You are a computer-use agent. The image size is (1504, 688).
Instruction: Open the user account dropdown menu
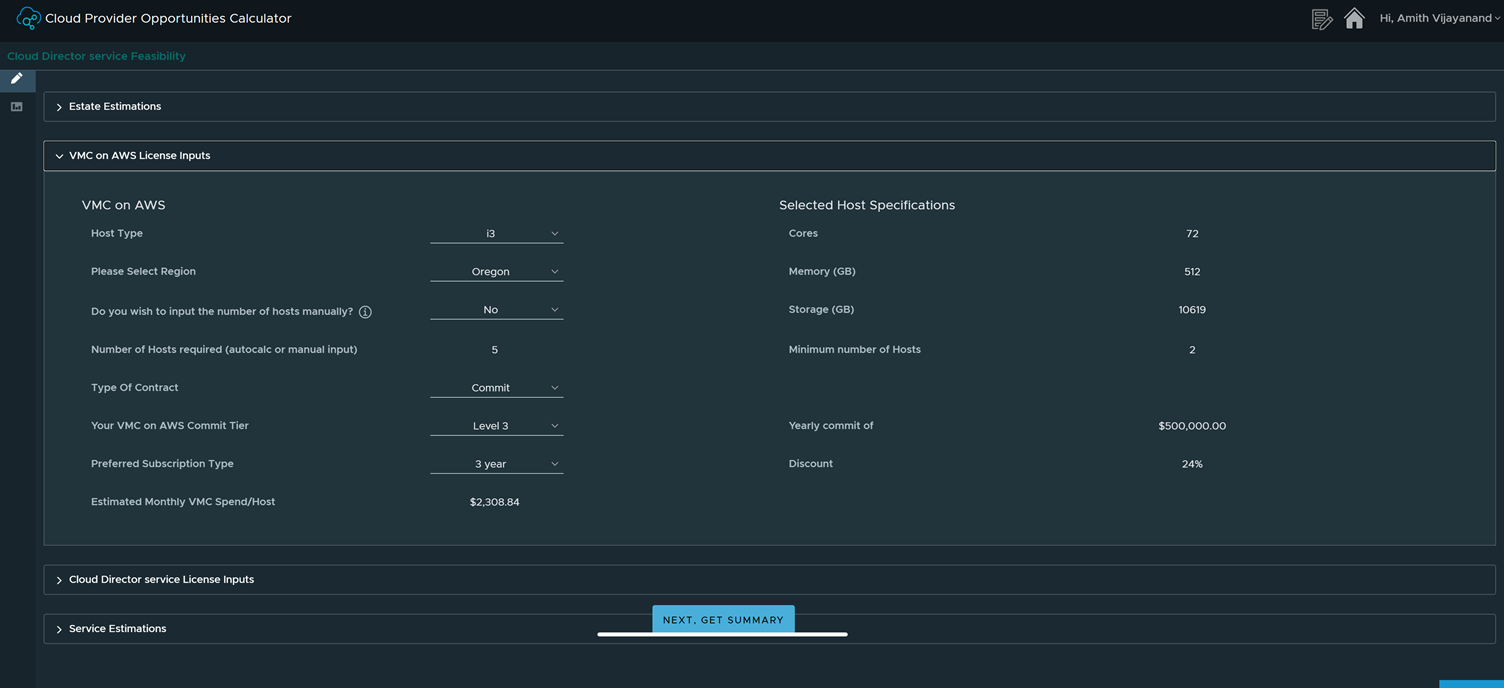(x=1439, y=19)
